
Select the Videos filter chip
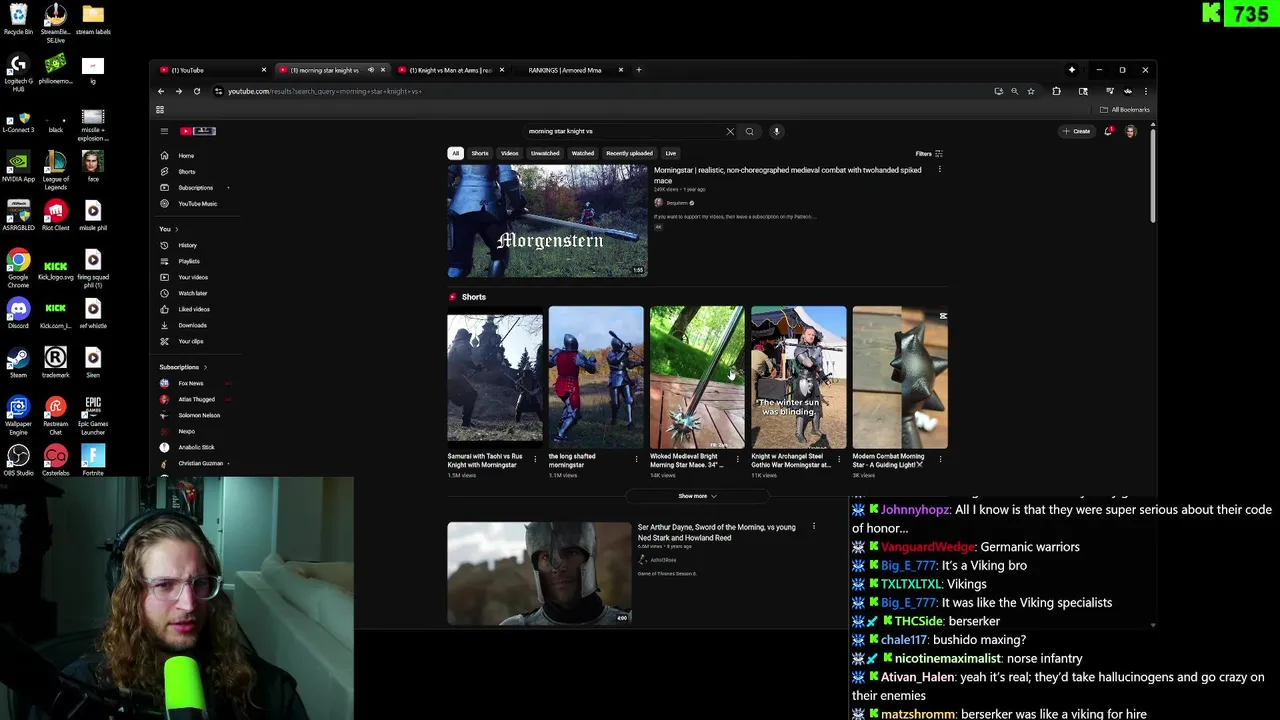tap(510, 153)
